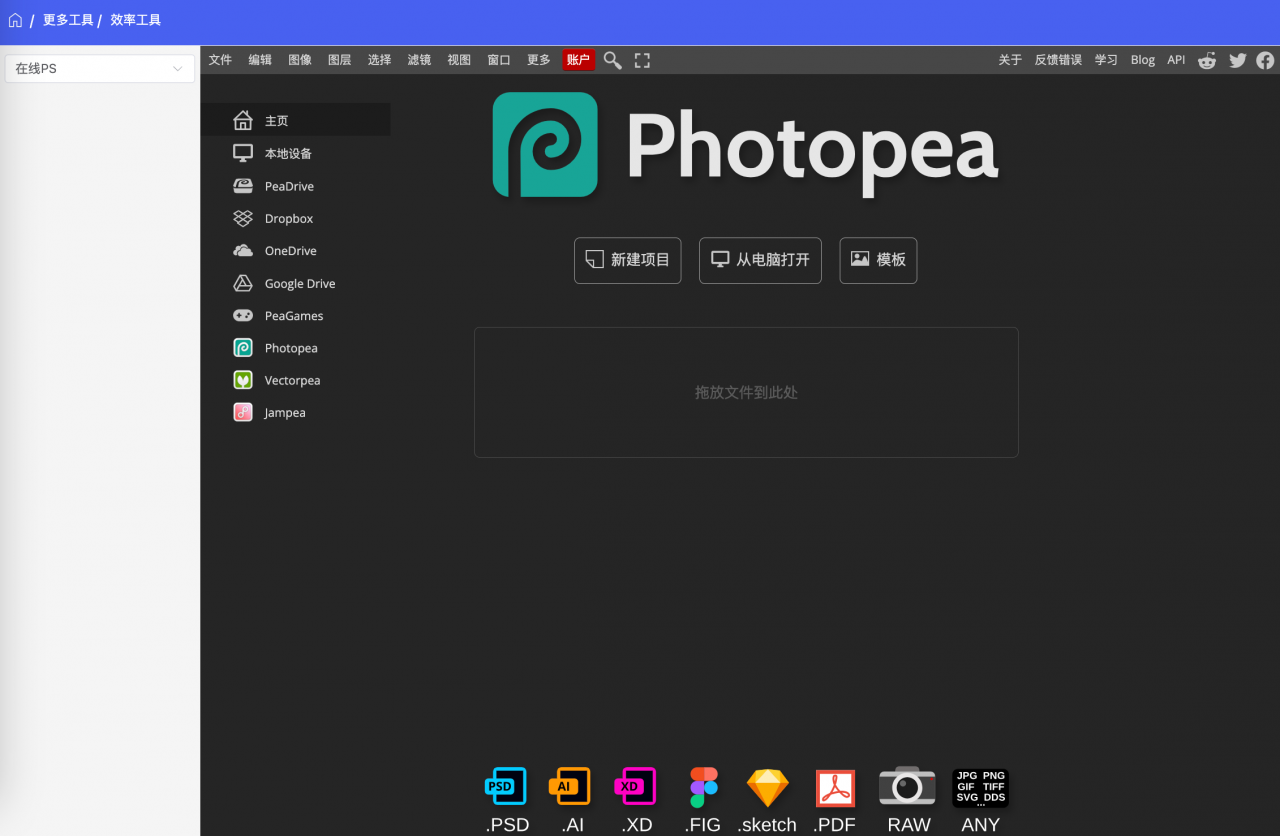The width and height of the screenshot is (1280, 836).
Task: Click the .XD format icon
Action: click(635, 787)
